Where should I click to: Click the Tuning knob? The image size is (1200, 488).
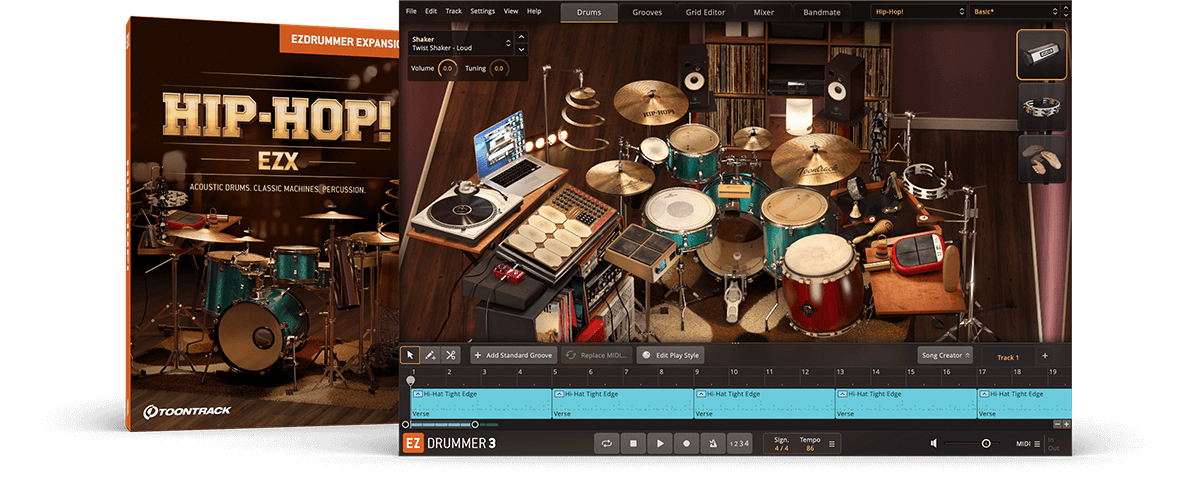[500, 69]
